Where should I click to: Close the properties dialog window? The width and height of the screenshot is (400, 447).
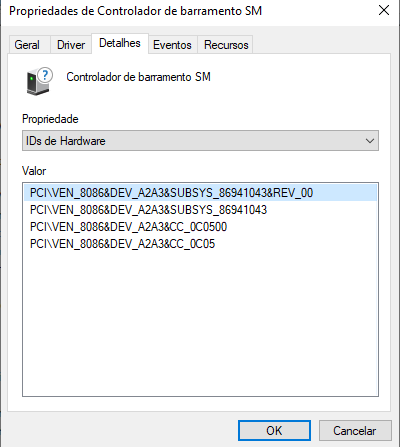[x=384, y=11]
